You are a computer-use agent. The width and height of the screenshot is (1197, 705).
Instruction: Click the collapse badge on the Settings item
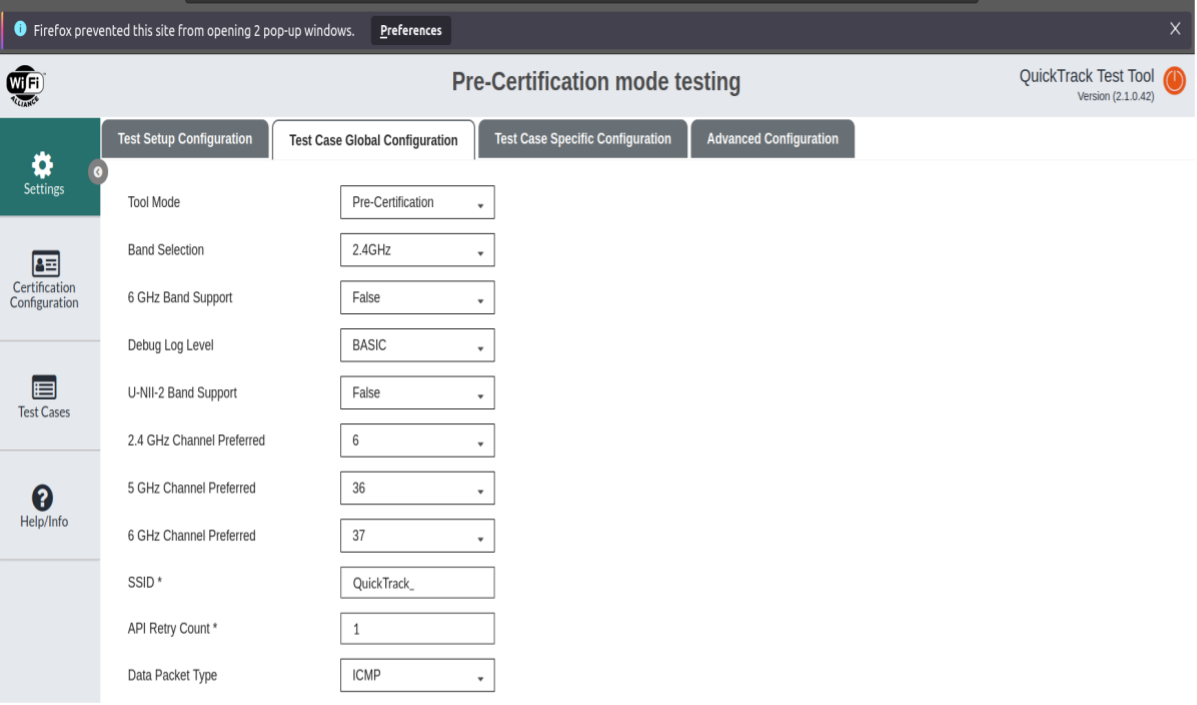97,172
